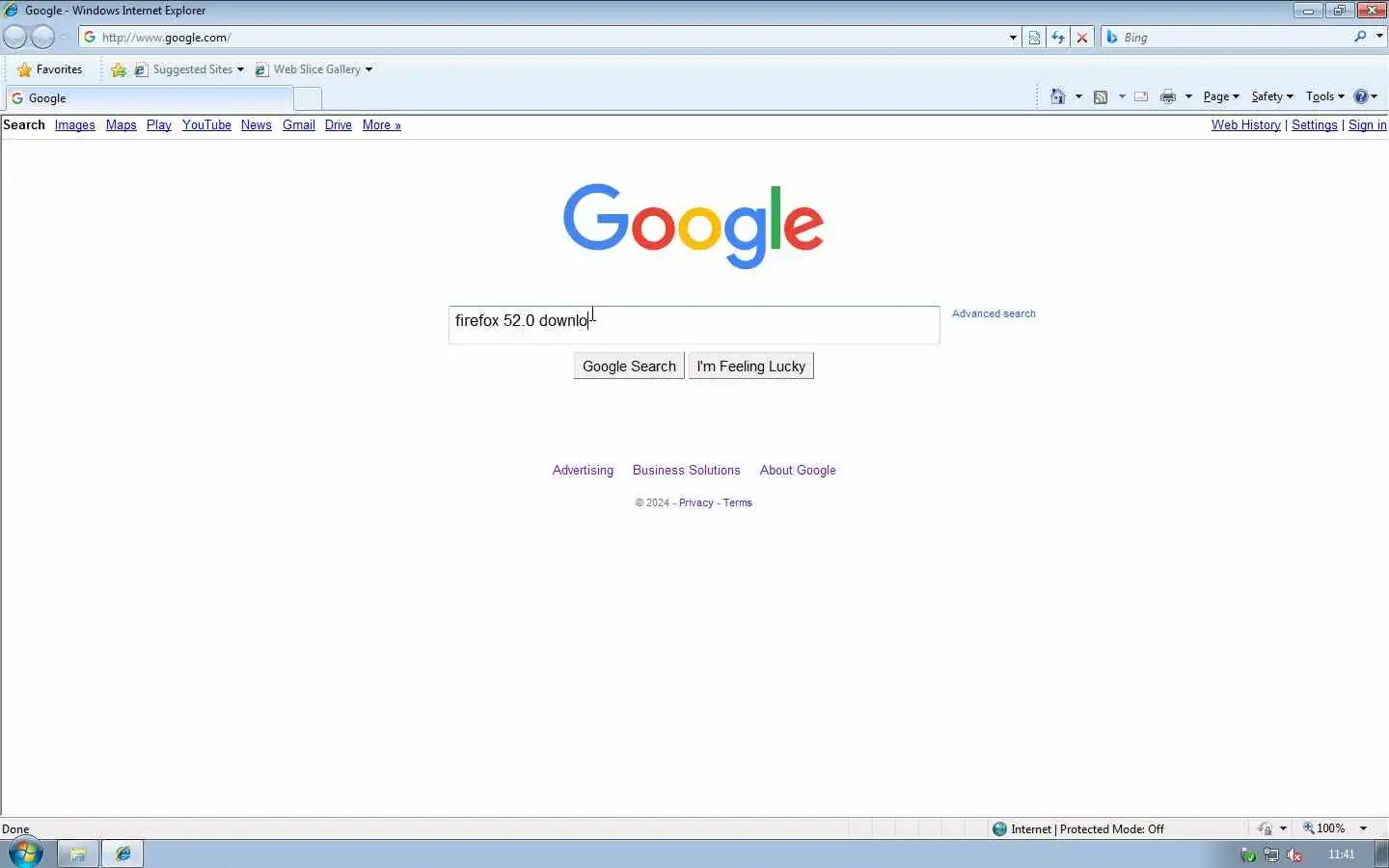Open the Action Center green-check tray icon

1247,854
